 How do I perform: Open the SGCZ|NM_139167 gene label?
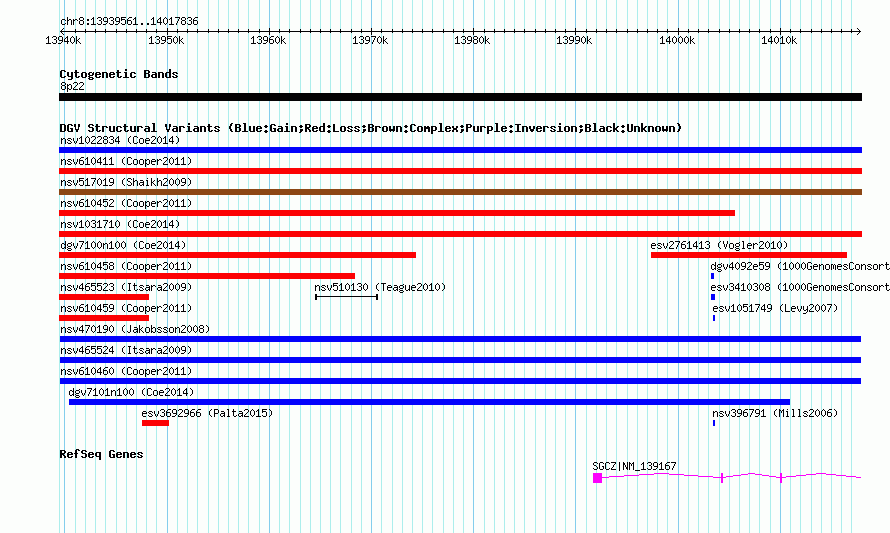635,466
